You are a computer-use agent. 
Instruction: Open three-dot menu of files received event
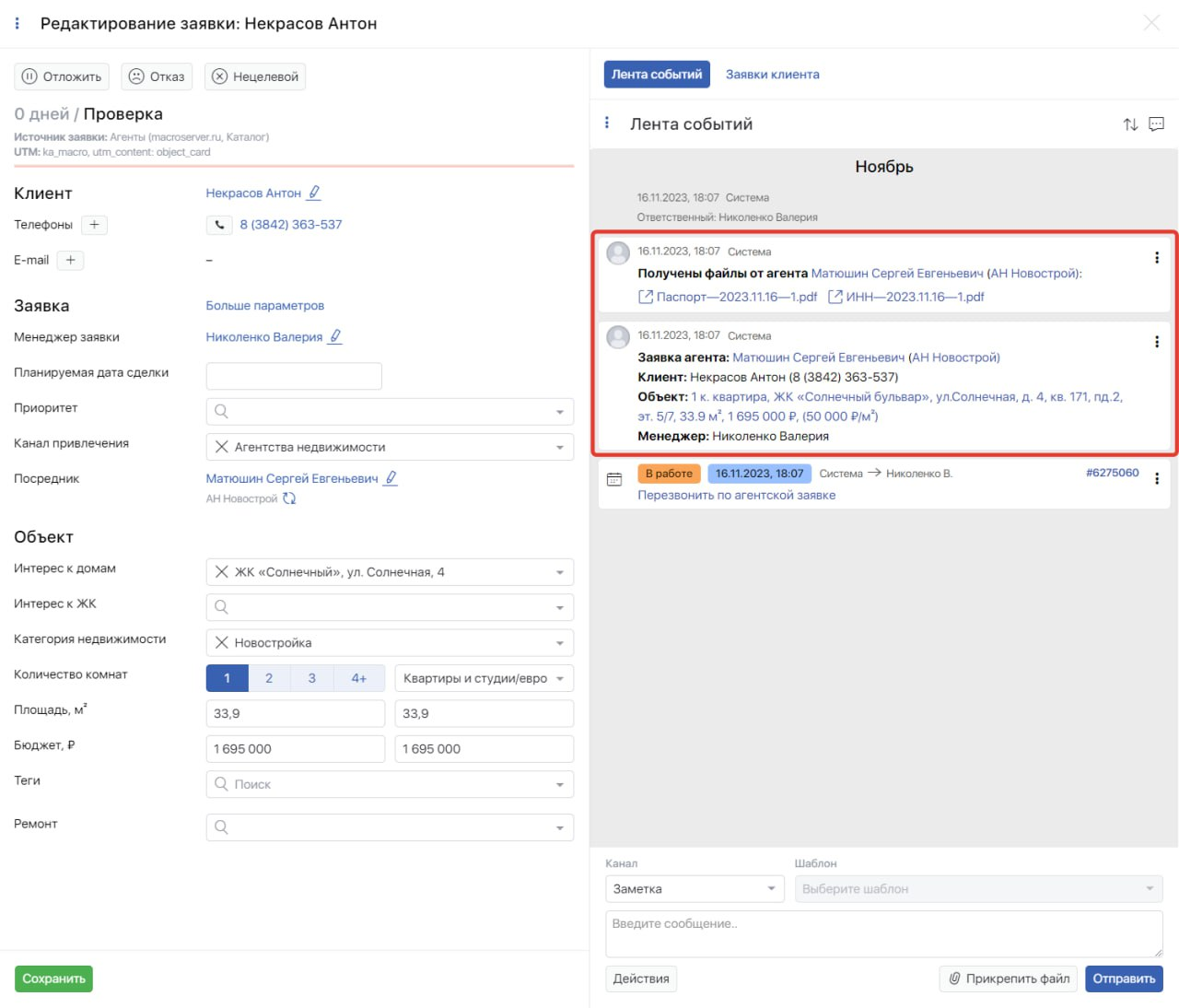[1157, 258]
